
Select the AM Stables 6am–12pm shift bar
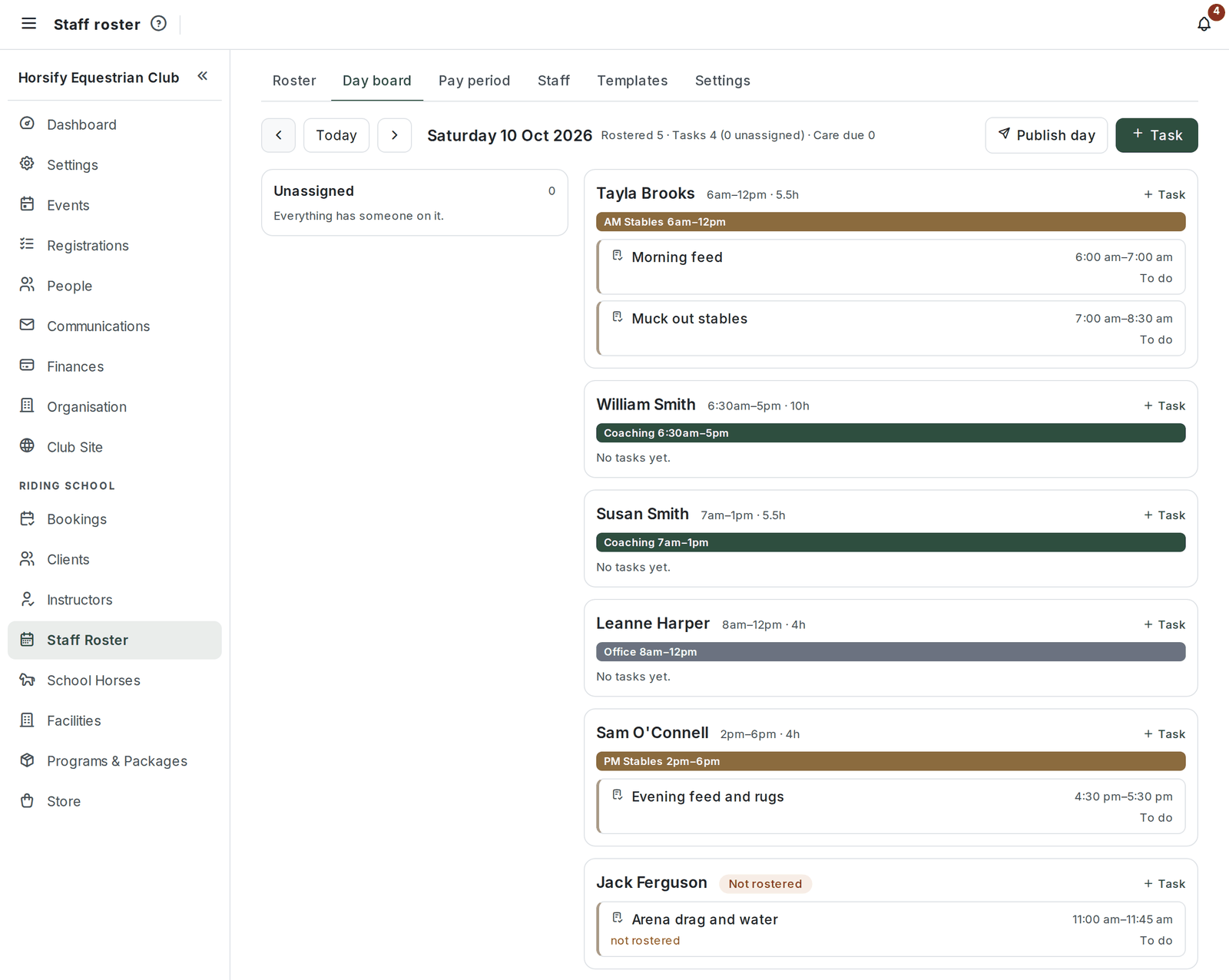tap(891, 222)
